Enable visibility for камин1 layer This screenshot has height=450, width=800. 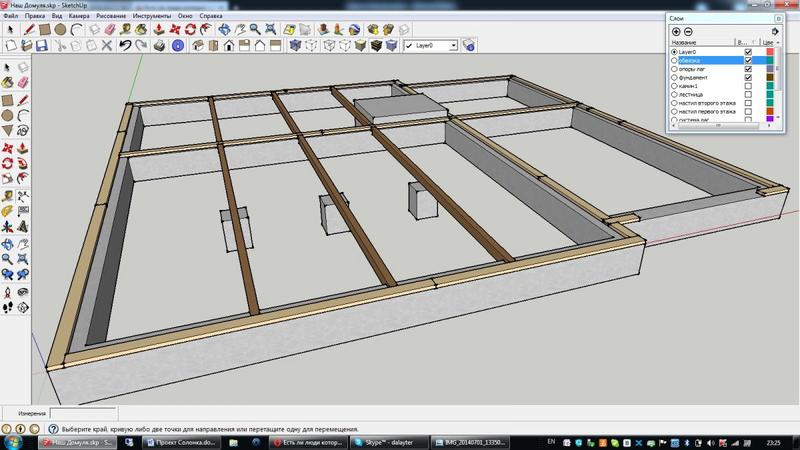coord(748,87)
